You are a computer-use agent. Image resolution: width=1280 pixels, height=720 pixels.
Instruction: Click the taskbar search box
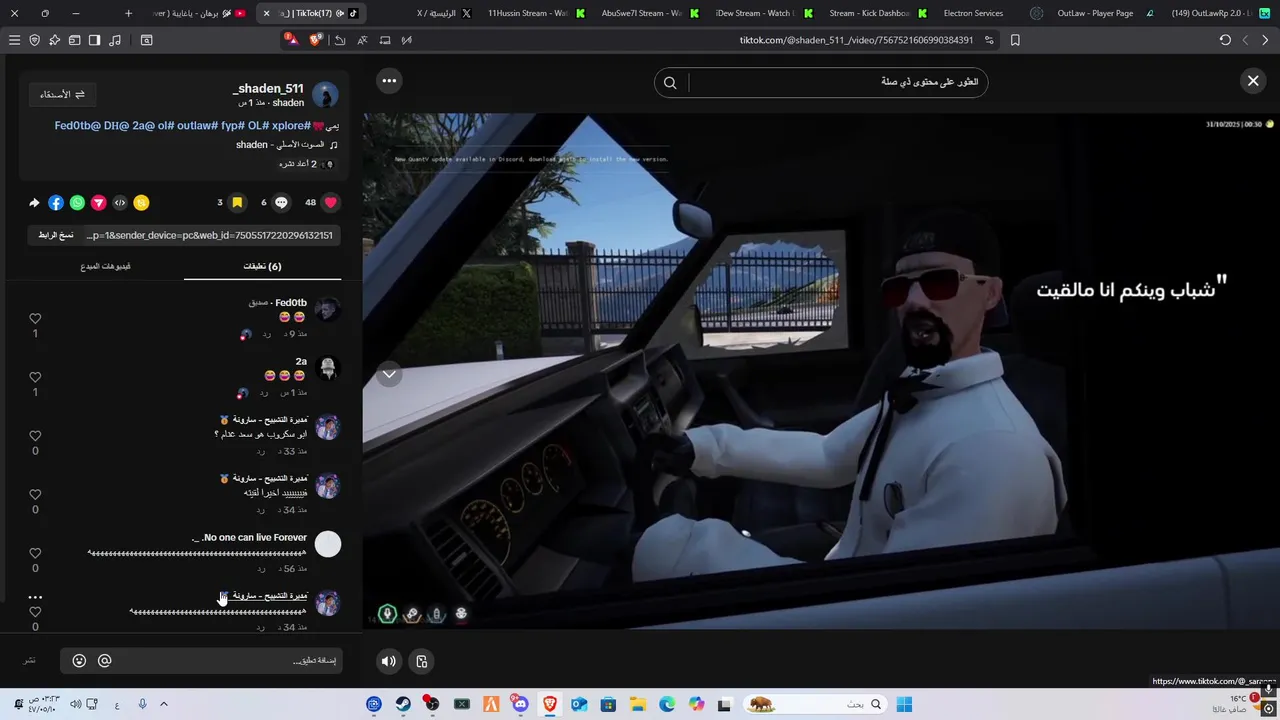click(x=814, y=704)
